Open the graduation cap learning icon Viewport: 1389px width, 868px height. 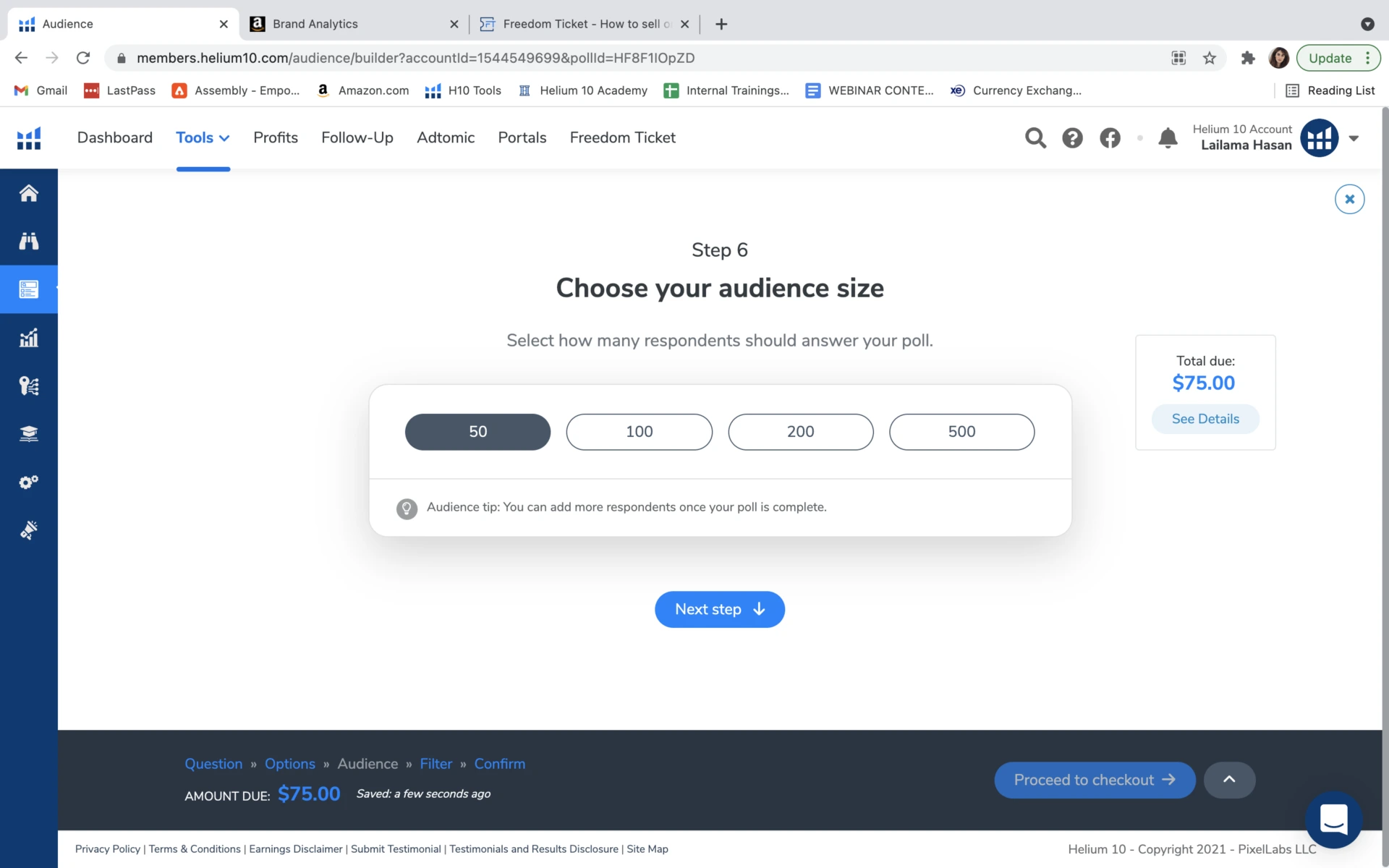[x=29, y=434]
